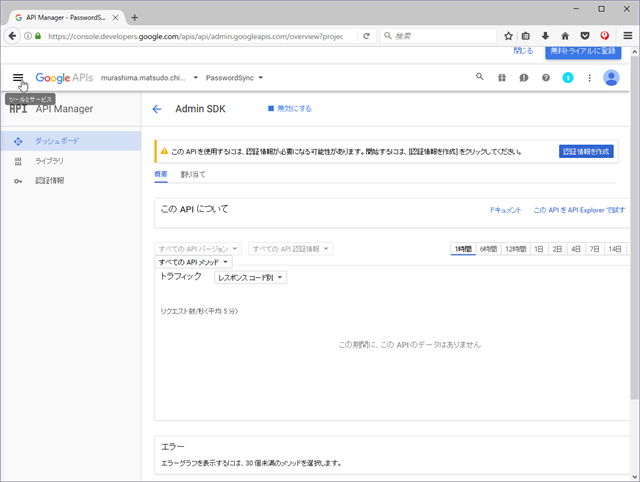Screen dimensions: 640x482
Task: Open この API を API Explorer で試す link
Action: (579, 210)
